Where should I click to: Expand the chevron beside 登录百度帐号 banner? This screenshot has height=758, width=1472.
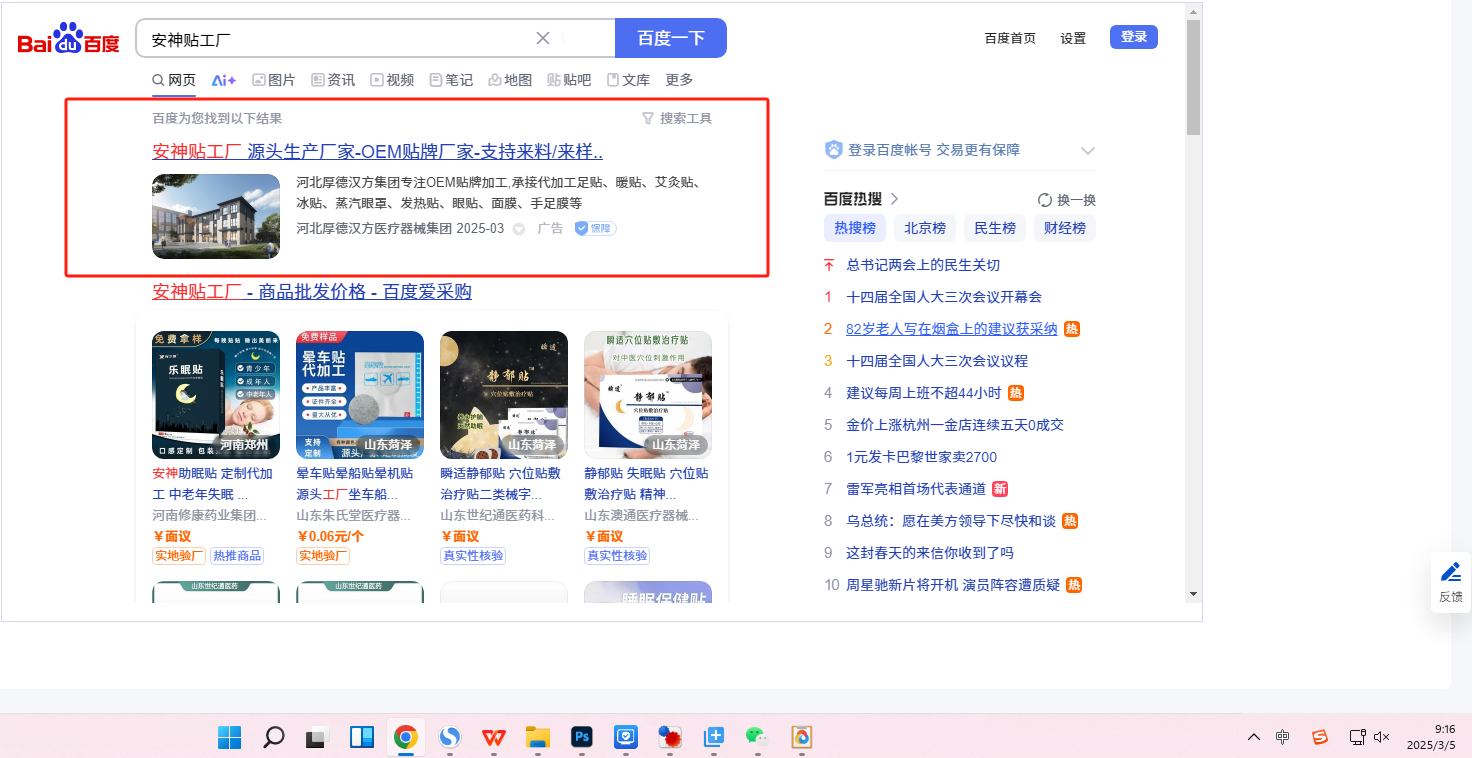1088,150
